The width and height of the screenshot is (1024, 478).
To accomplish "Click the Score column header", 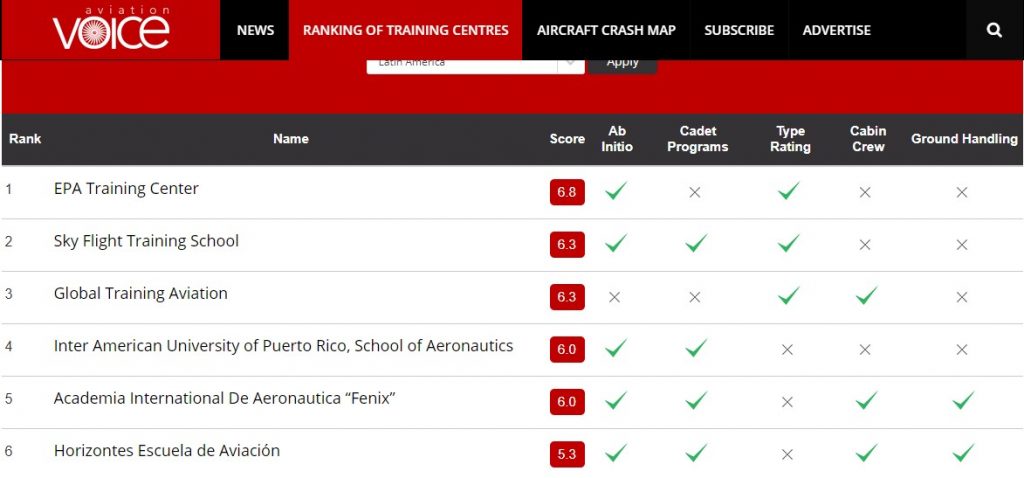I will [567, 138].
